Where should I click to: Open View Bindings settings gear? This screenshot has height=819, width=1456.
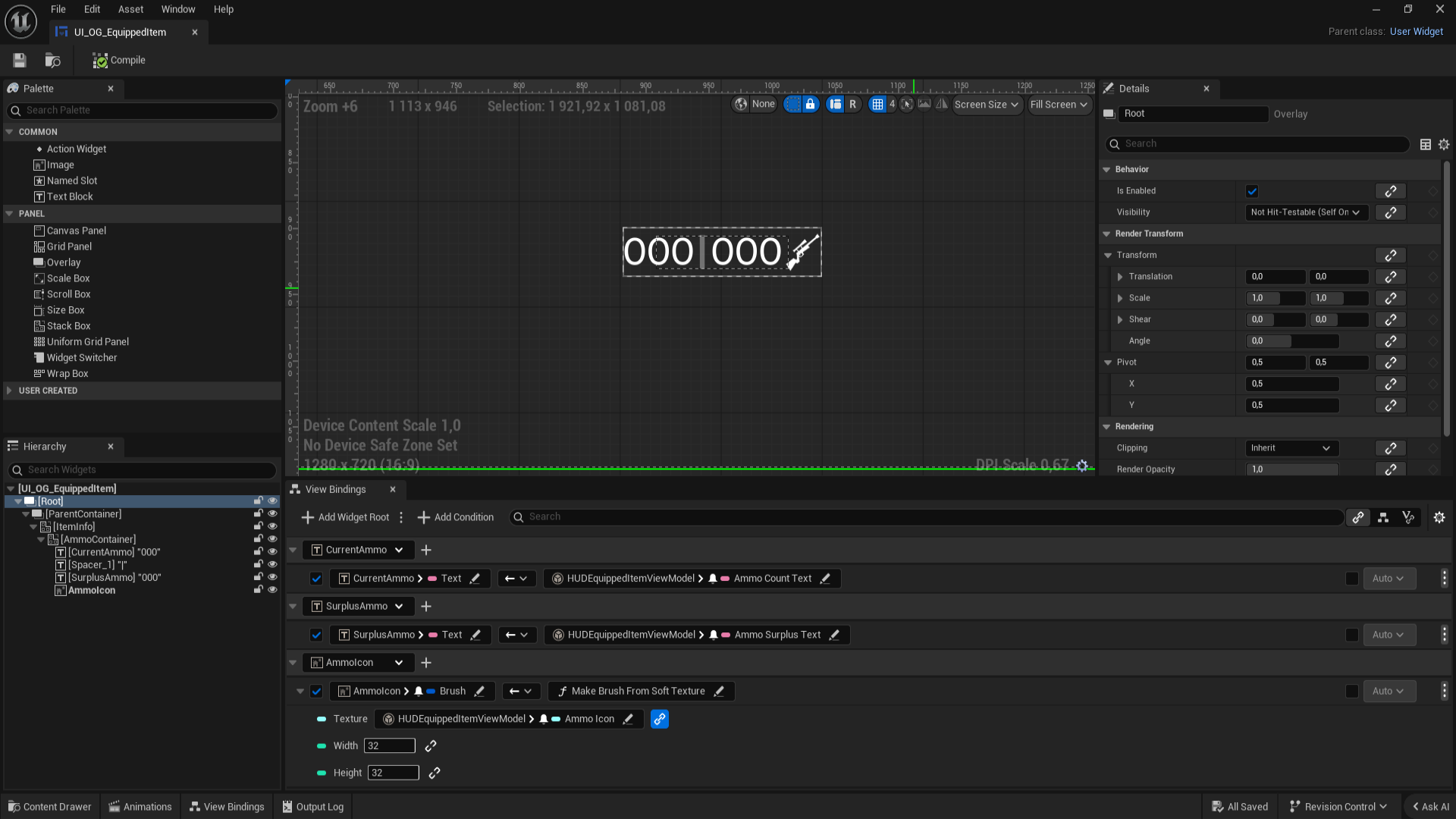click(1439, 517)
